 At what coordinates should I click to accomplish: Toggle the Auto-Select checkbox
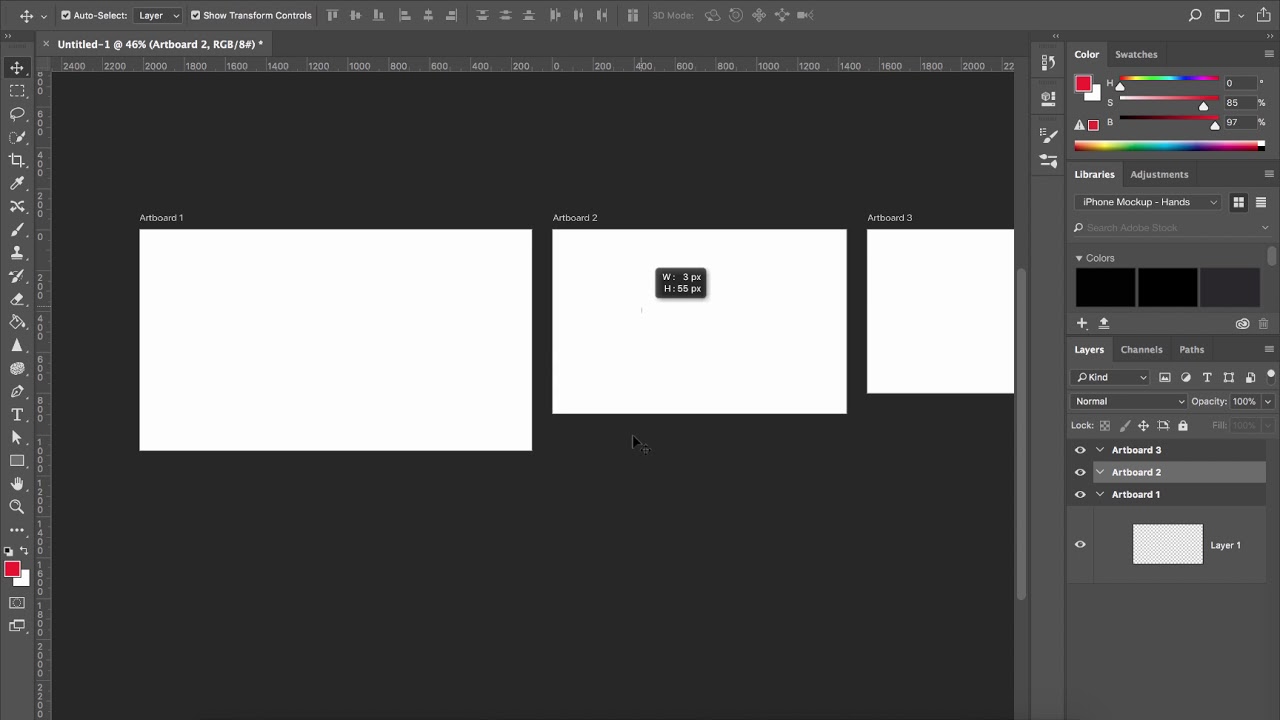66,15
